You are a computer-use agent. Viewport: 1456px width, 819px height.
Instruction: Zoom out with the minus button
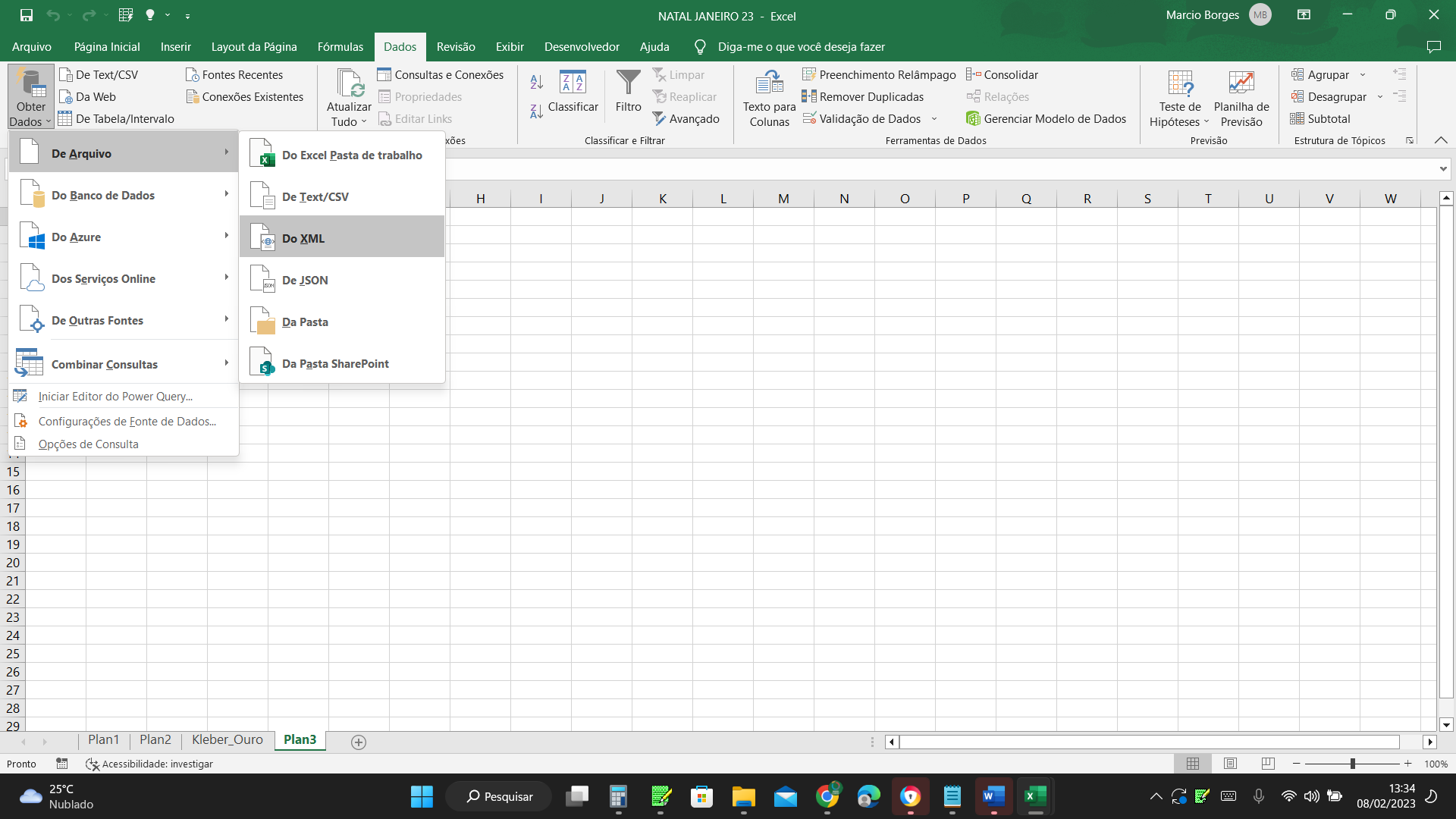[1297, 764]
